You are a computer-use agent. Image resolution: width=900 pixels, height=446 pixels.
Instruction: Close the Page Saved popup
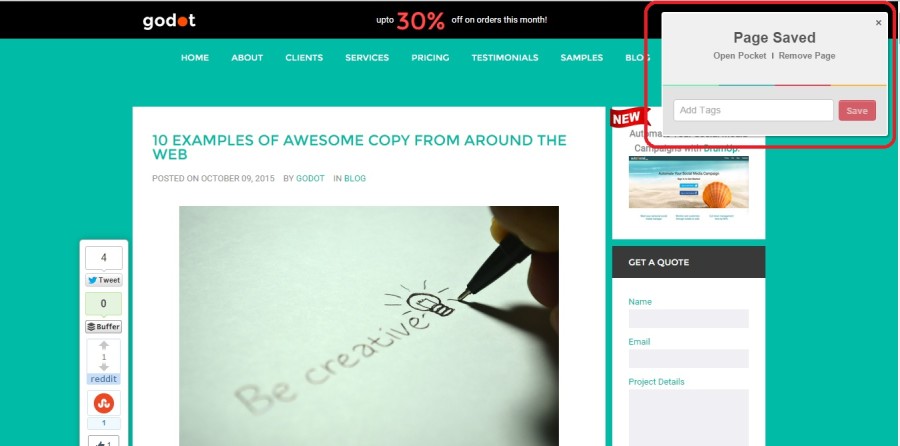click(x=878, y=23)
